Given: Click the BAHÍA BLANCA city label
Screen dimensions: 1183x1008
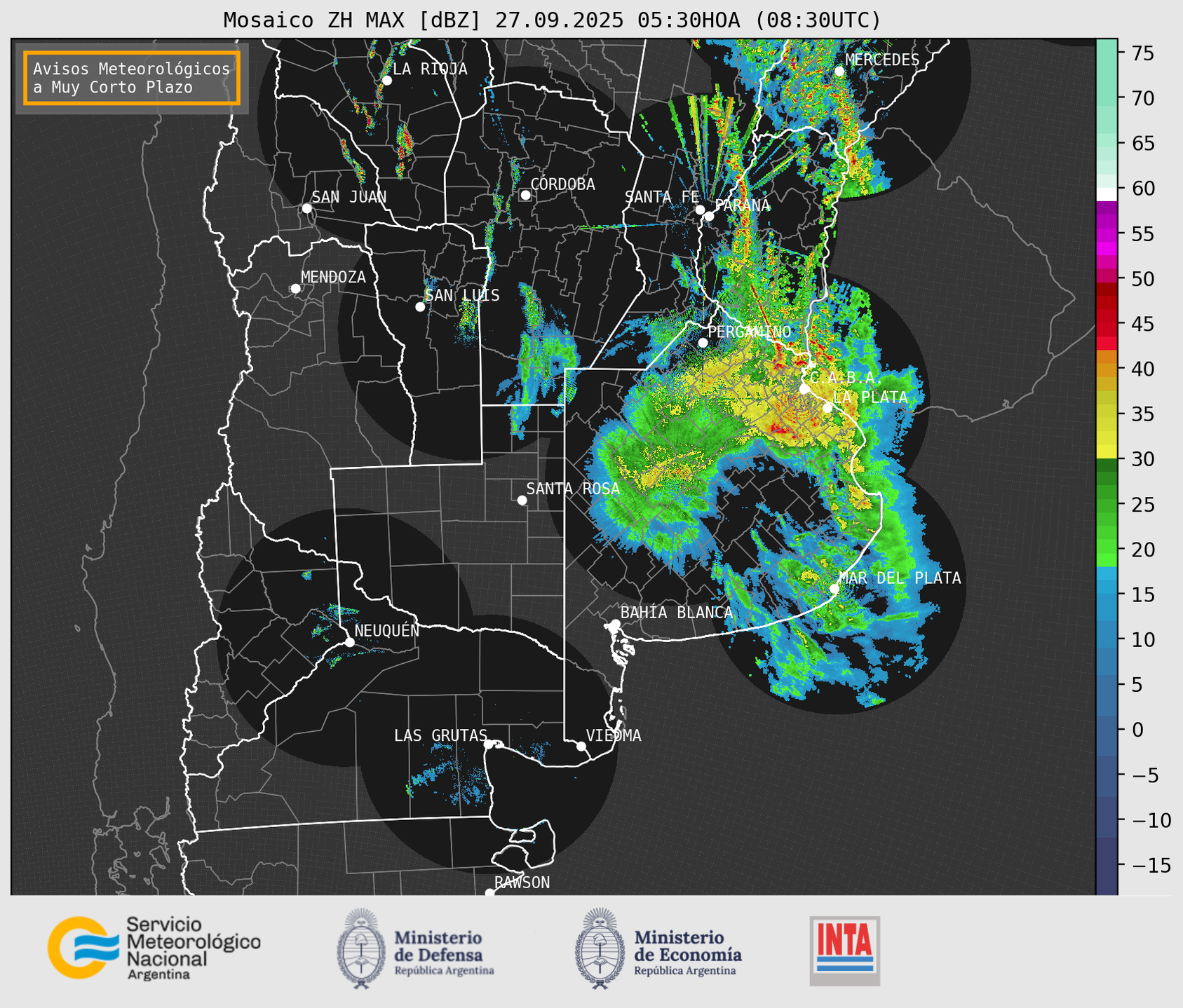Looking at the screenshot, I should 677,613.
